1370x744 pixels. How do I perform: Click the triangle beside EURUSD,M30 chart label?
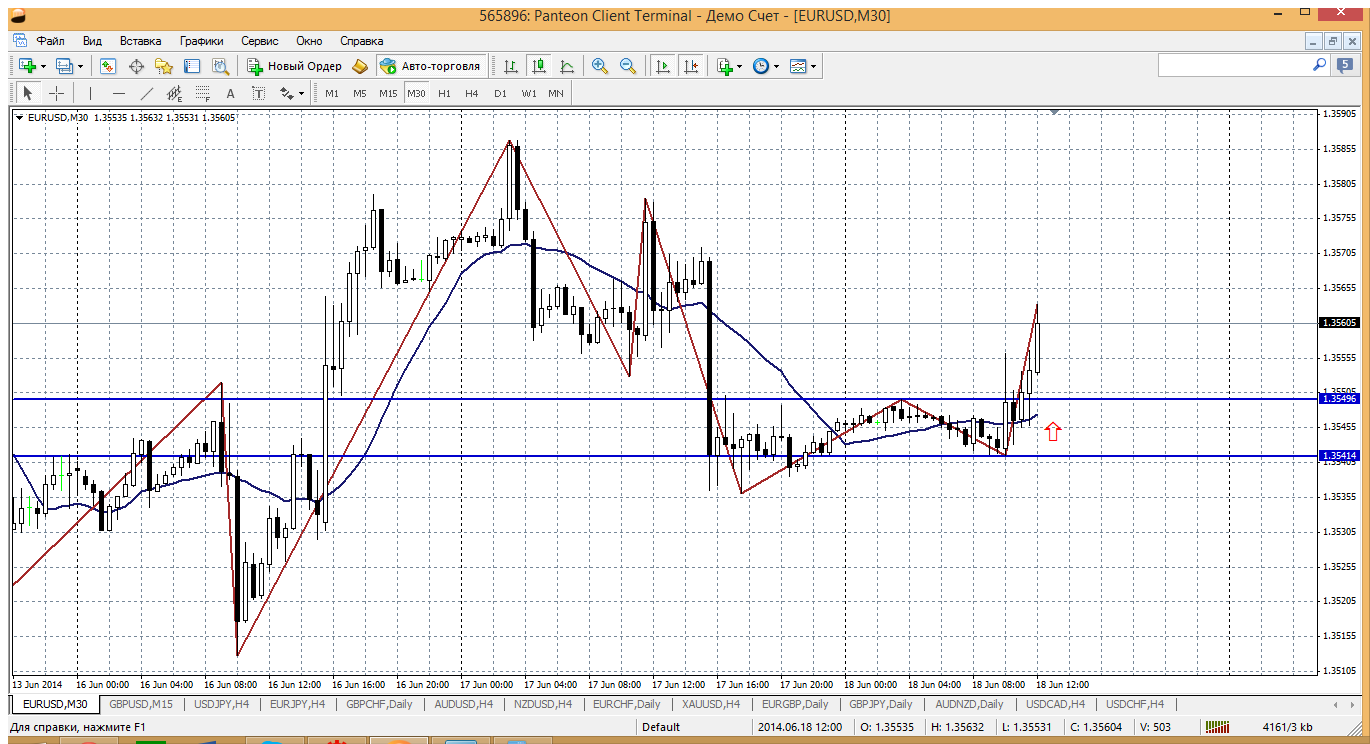click(19, 118)
